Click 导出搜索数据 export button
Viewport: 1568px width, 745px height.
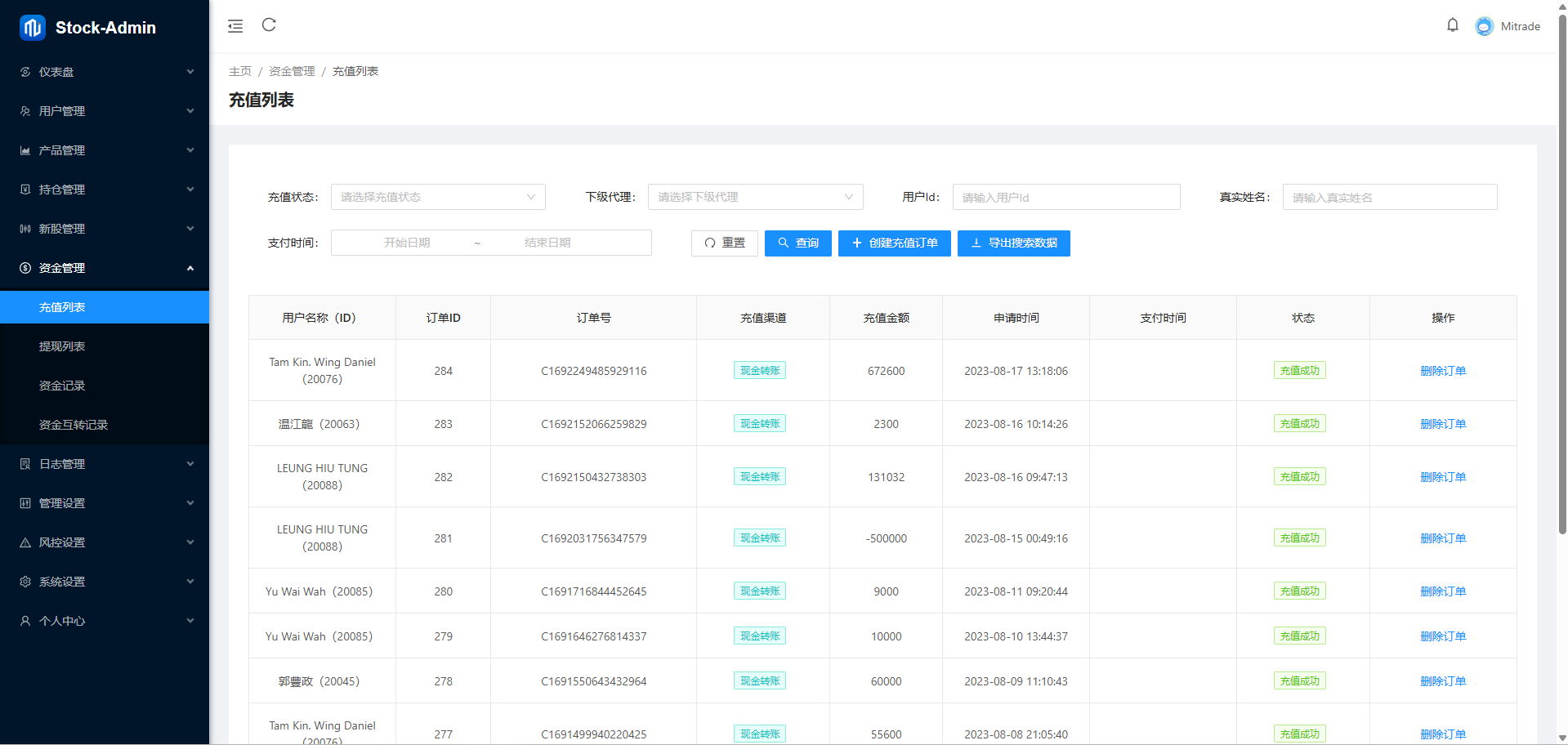click(1013, 243)
